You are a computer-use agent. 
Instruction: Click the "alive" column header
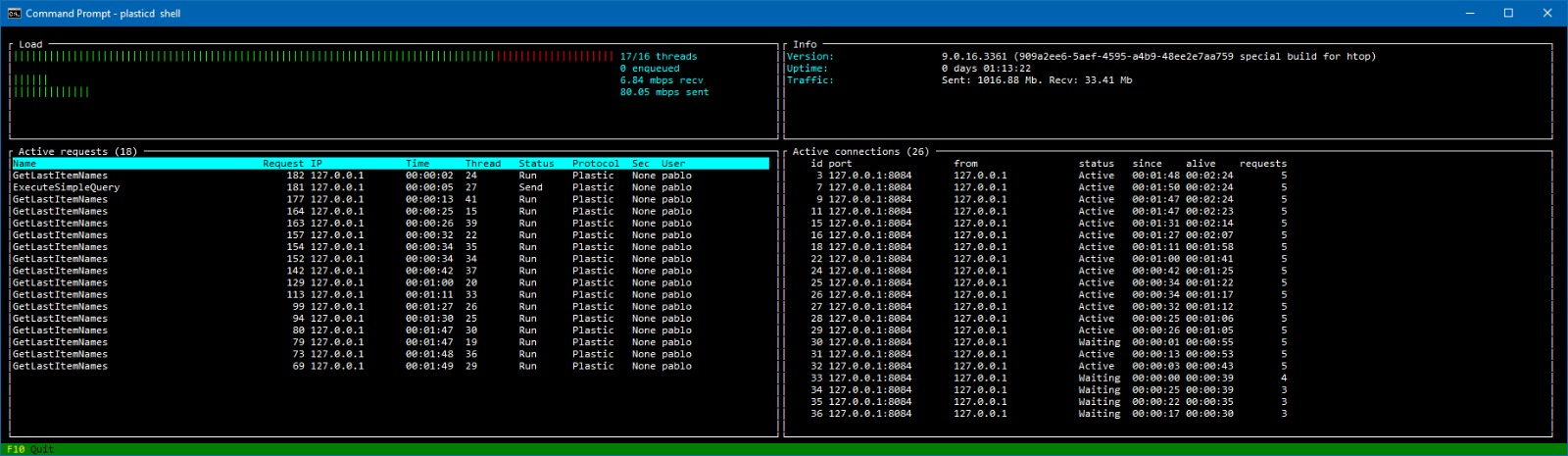point(1200,164)
